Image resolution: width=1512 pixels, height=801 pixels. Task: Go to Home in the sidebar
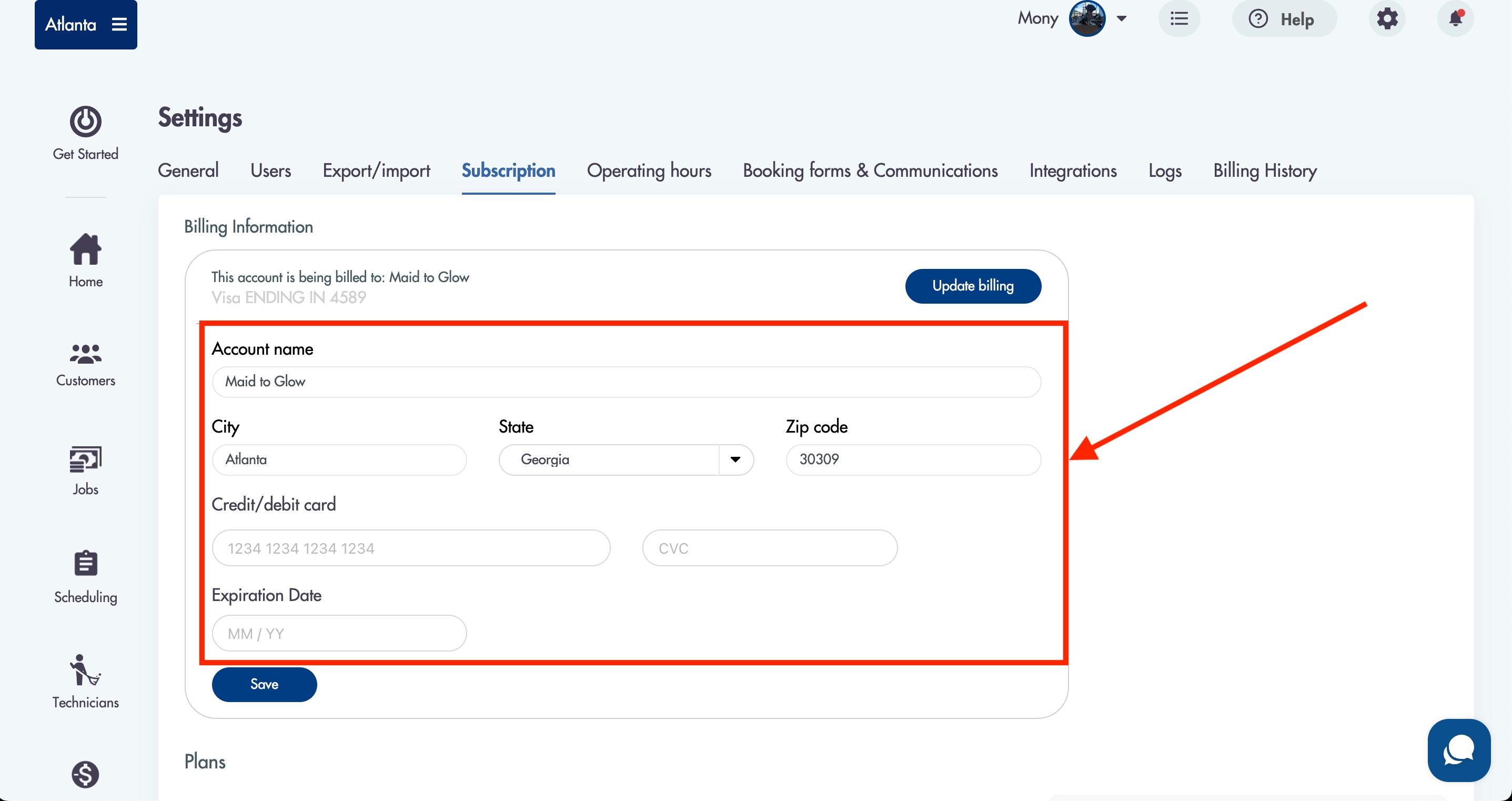coord(86,260)
